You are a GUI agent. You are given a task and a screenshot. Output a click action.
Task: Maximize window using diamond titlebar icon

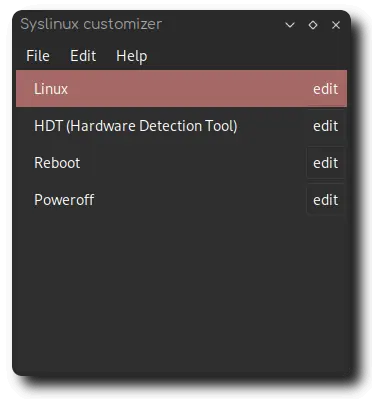coord(313,25)
